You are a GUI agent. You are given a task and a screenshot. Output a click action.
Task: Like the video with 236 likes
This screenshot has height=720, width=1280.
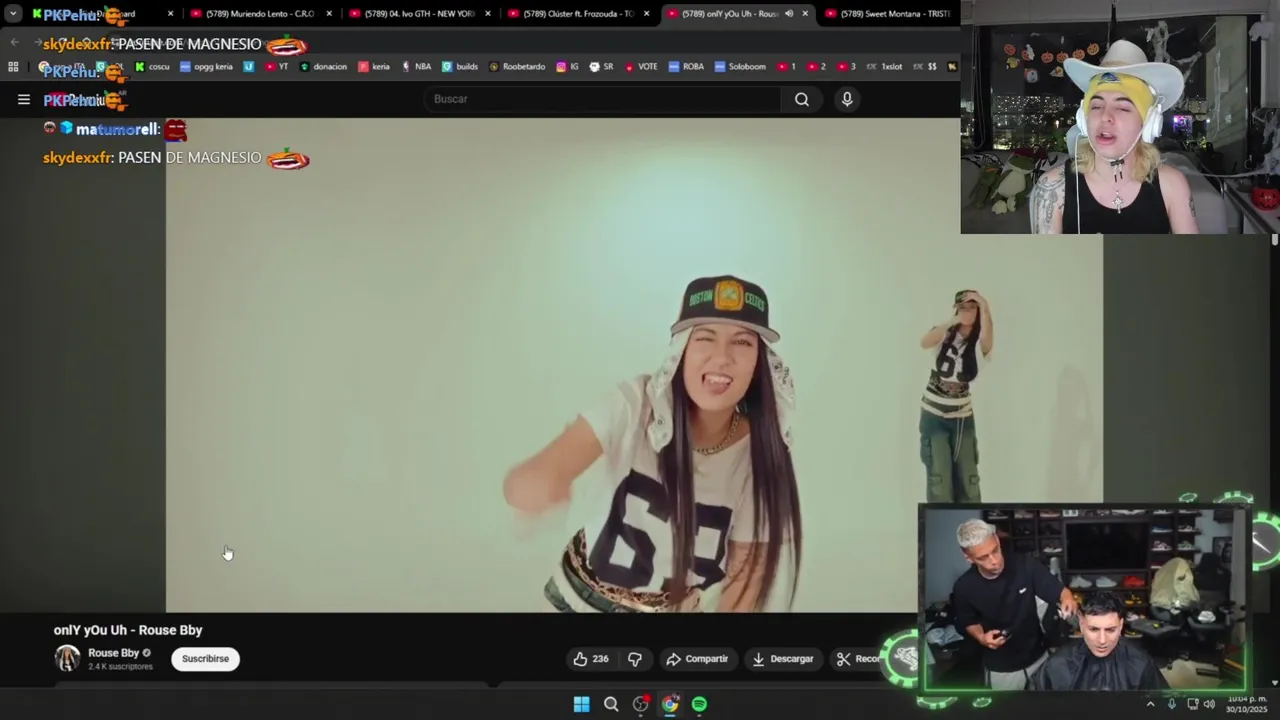[x=590, y=659]
